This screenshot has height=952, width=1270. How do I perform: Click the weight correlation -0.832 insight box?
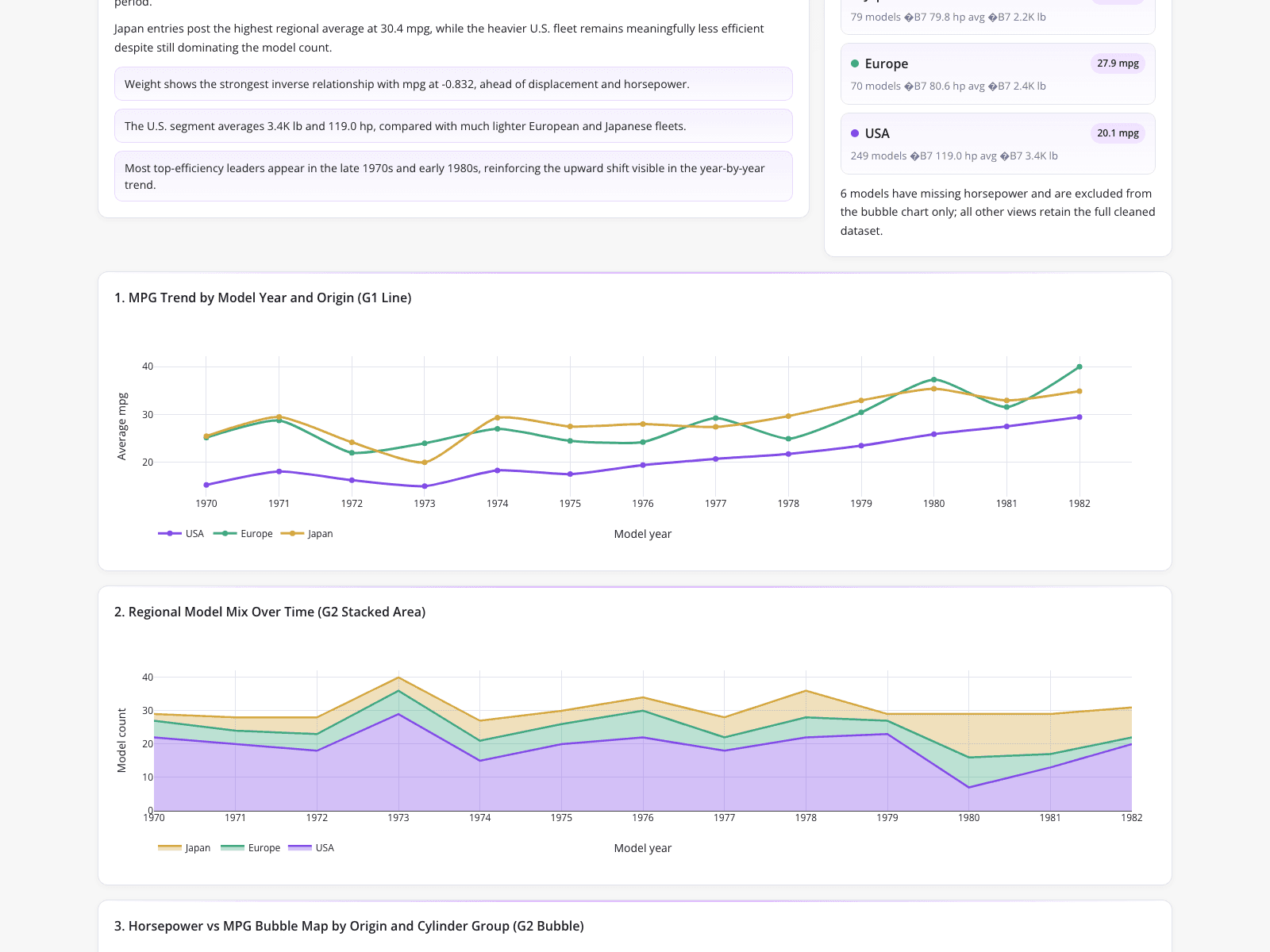point(453,84)
